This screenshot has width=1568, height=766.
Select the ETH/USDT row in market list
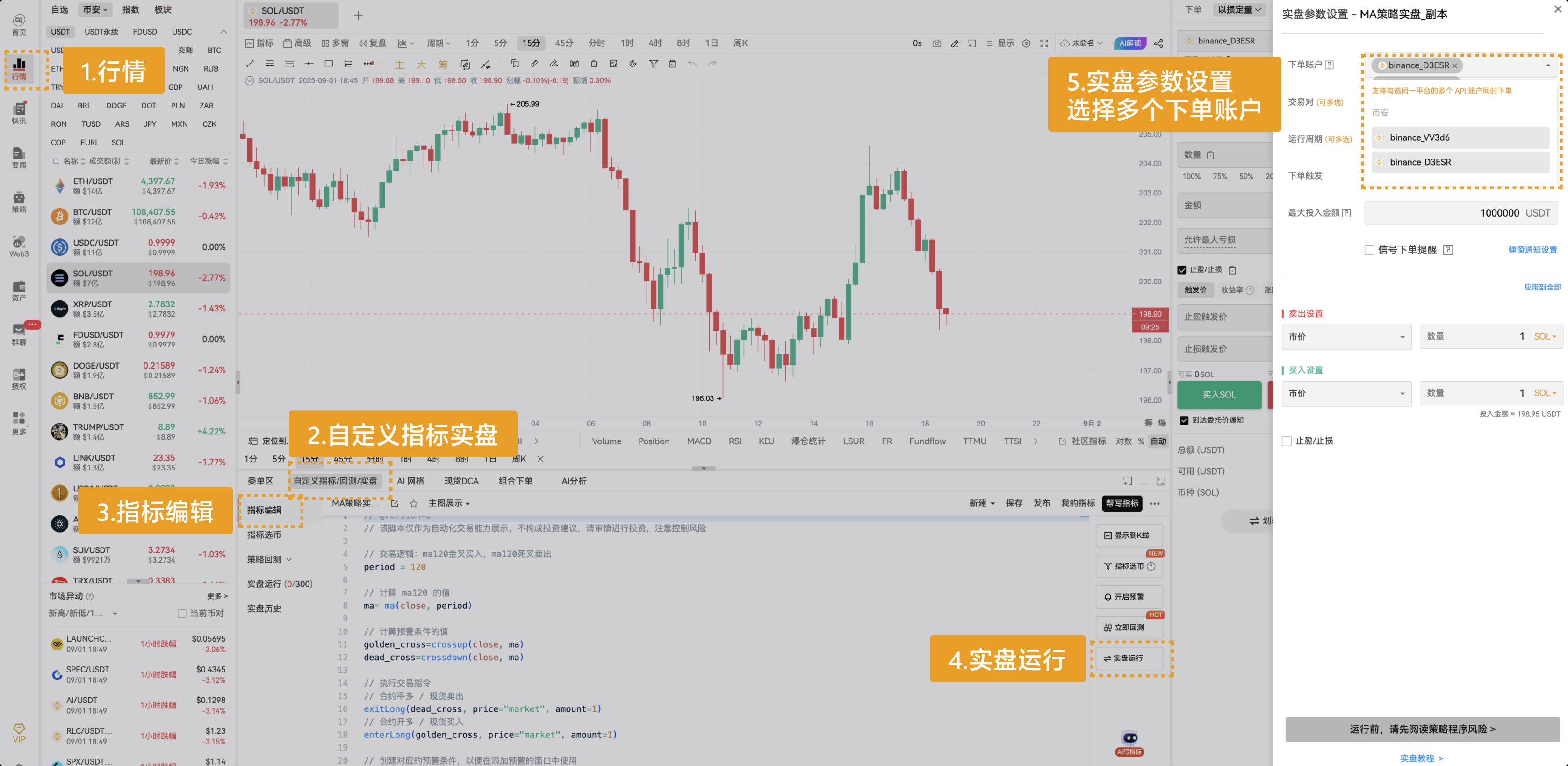[138, 186]
